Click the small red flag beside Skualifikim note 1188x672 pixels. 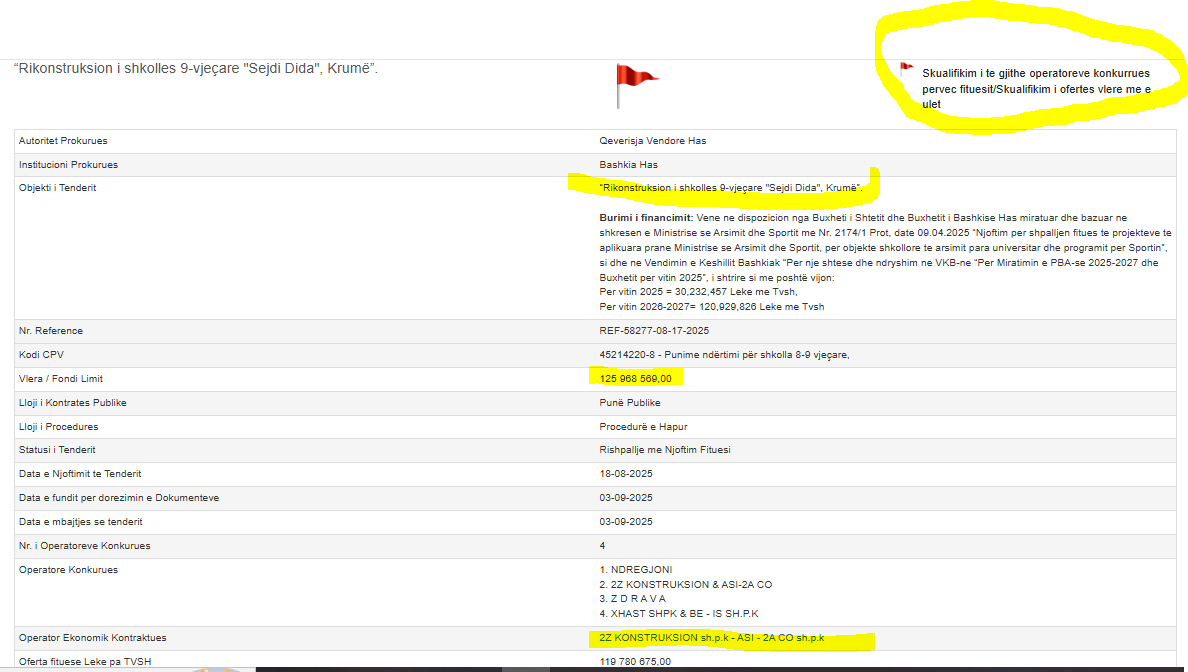tap(906, 70)
